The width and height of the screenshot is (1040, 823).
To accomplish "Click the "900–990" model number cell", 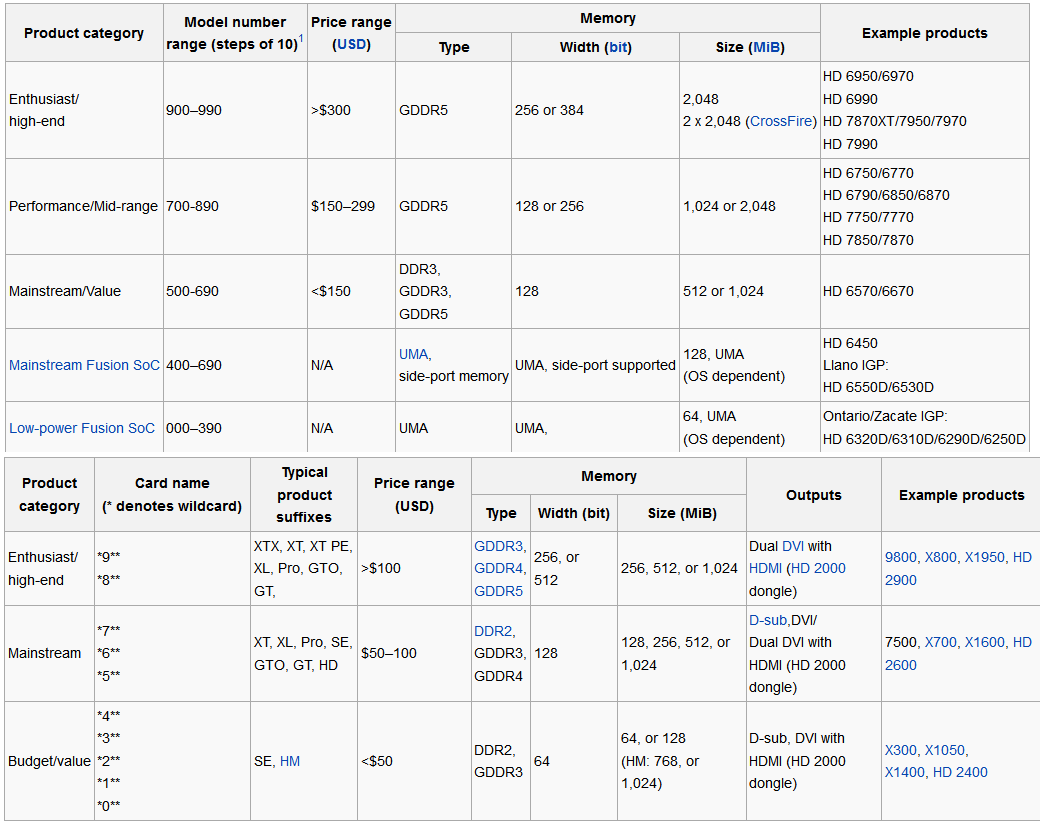I will click(x=235, y=110).
